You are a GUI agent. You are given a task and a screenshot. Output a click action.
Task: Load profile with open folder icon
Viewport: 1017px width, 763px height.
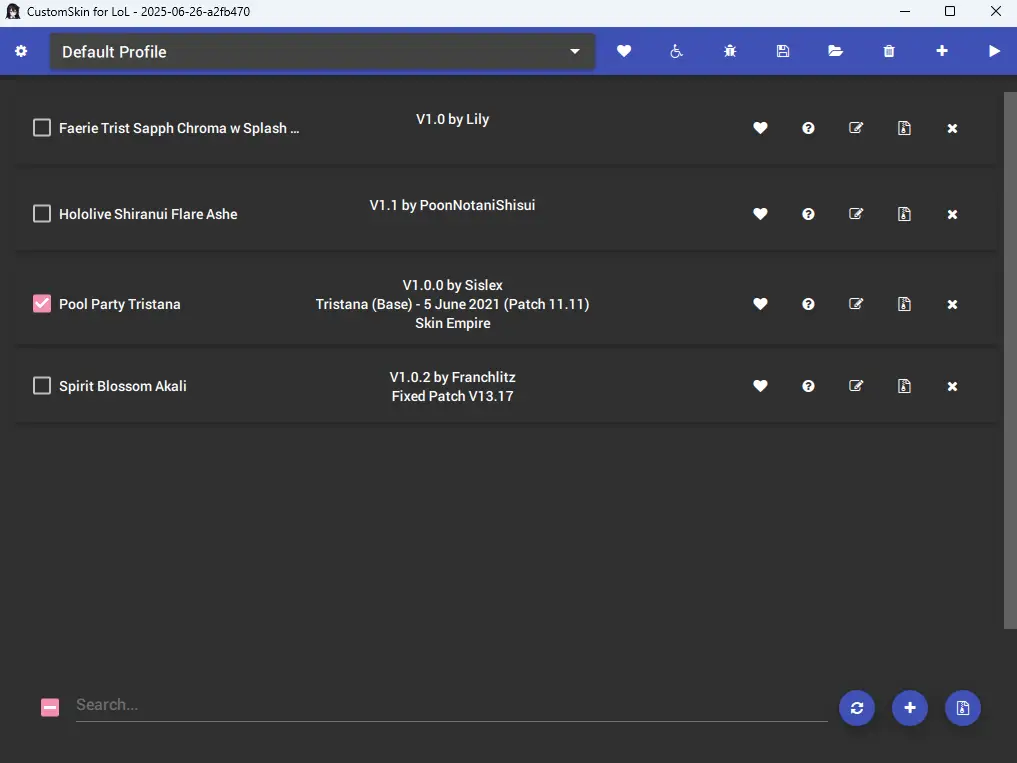[835, 51]
